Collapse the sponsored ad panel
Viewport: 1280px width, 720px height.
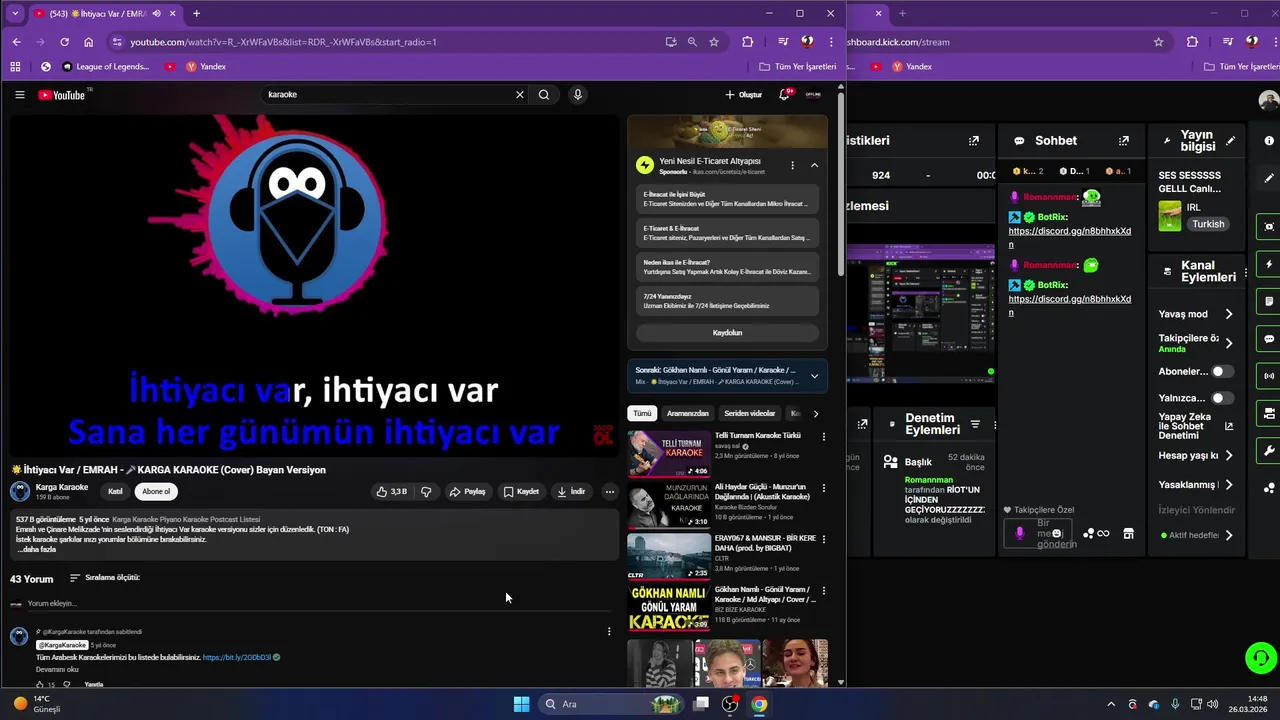click(x=814, y=165)
